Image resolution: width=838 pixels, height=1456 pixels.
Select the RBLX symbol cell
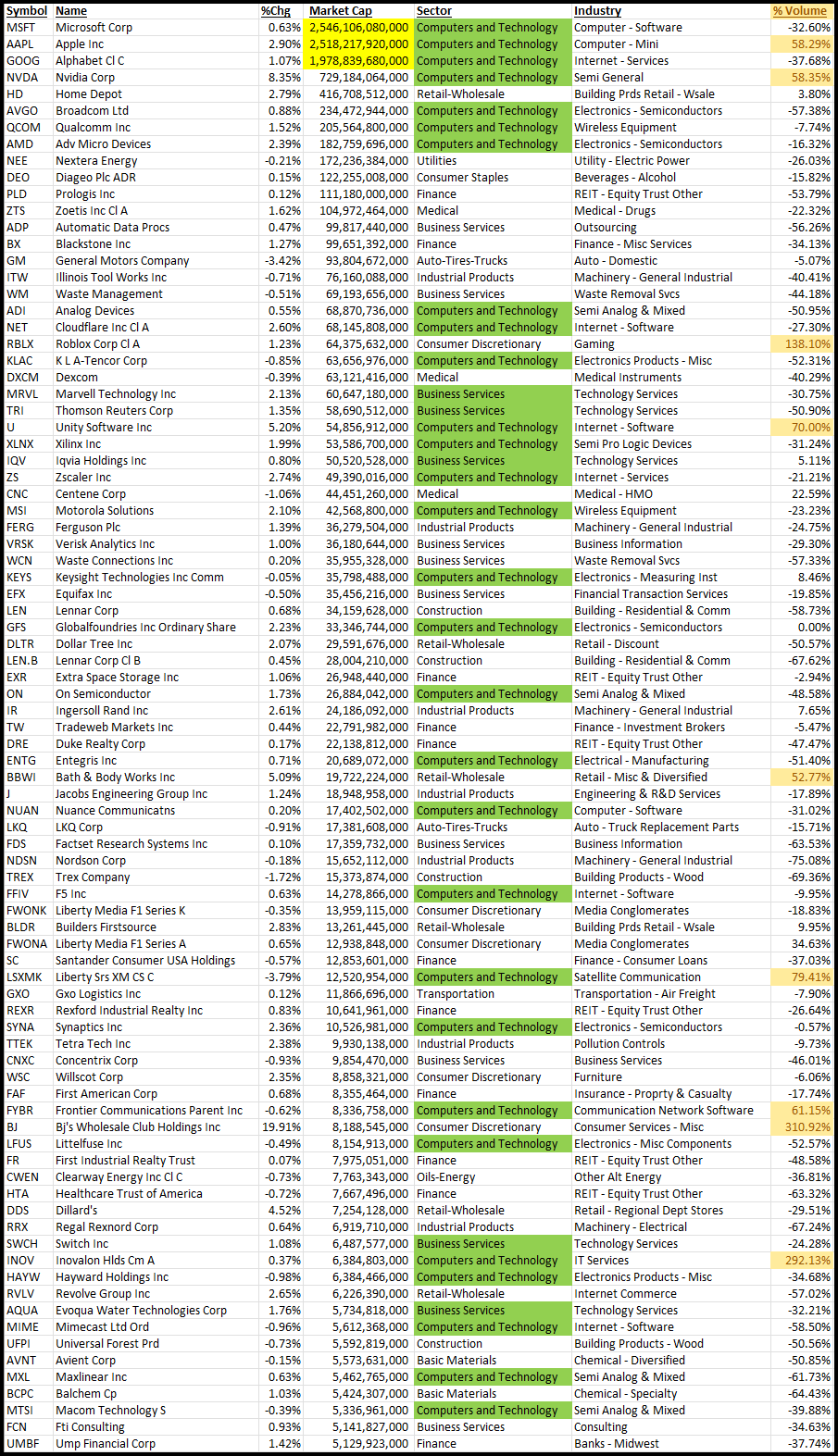click(20, 344)
